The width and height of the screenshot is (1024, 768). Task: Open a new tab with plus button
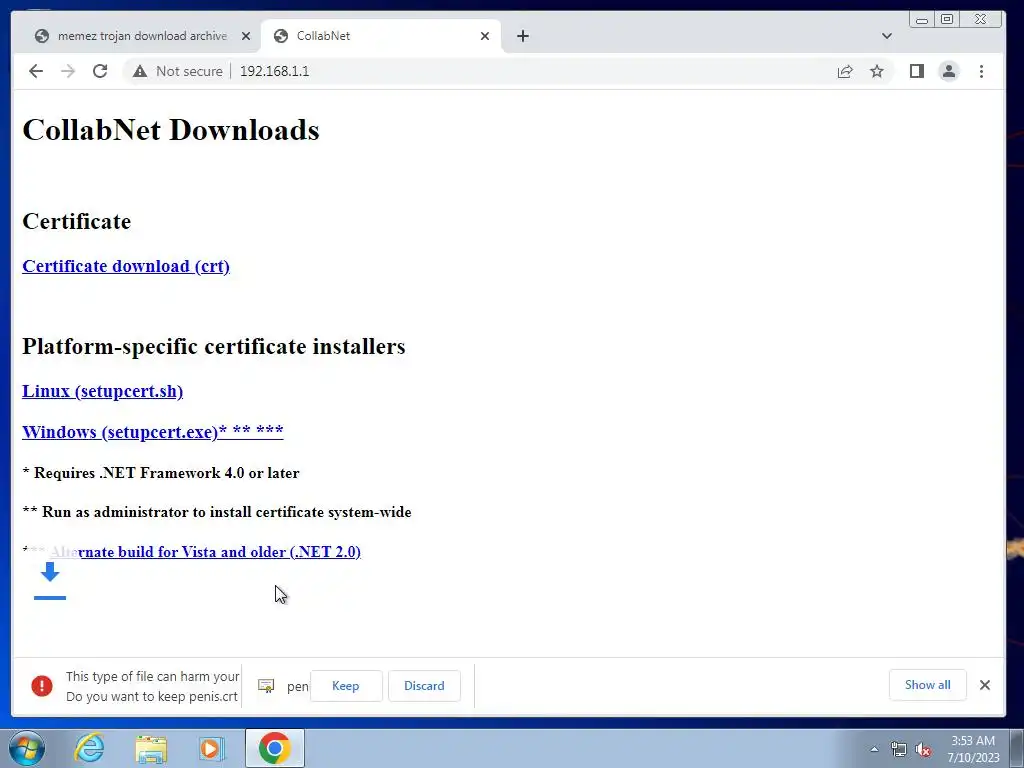[522, 36]
